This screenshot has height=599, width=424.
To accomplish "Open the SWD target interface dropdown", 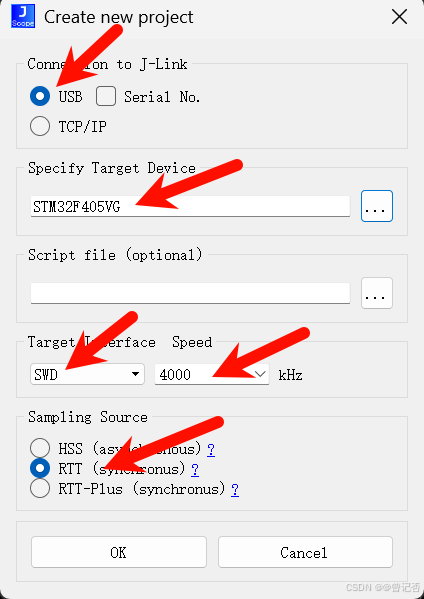I will click(87, 374).
